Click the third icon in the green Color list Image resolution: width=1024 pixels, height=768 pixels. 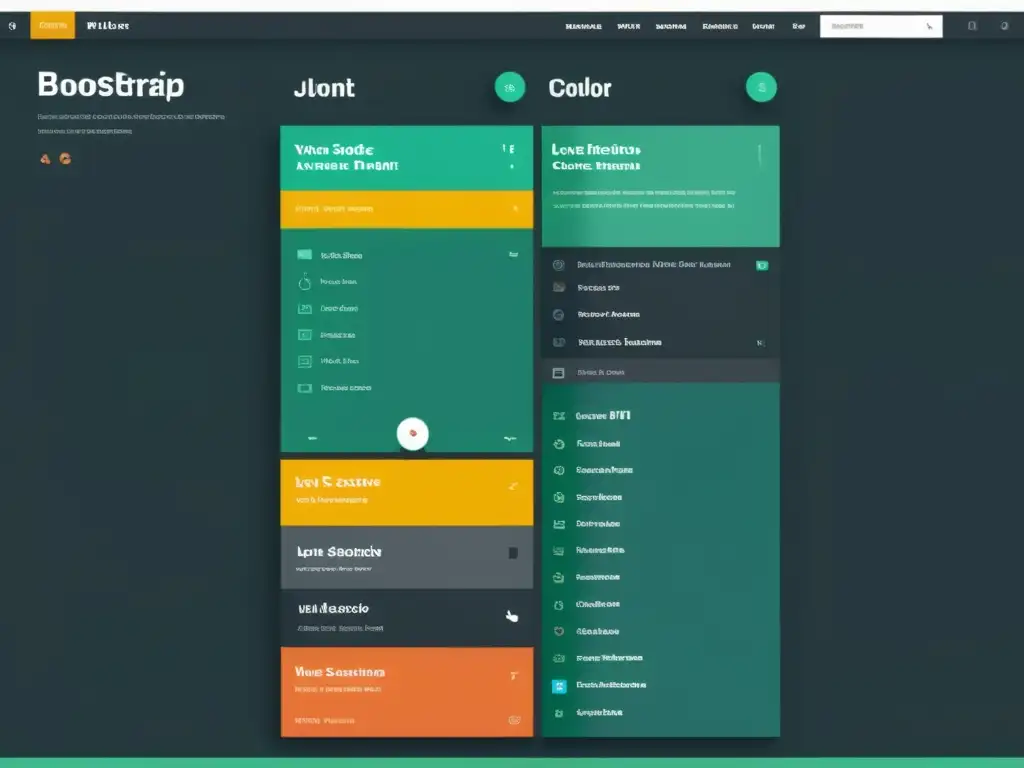coord(559,470)
